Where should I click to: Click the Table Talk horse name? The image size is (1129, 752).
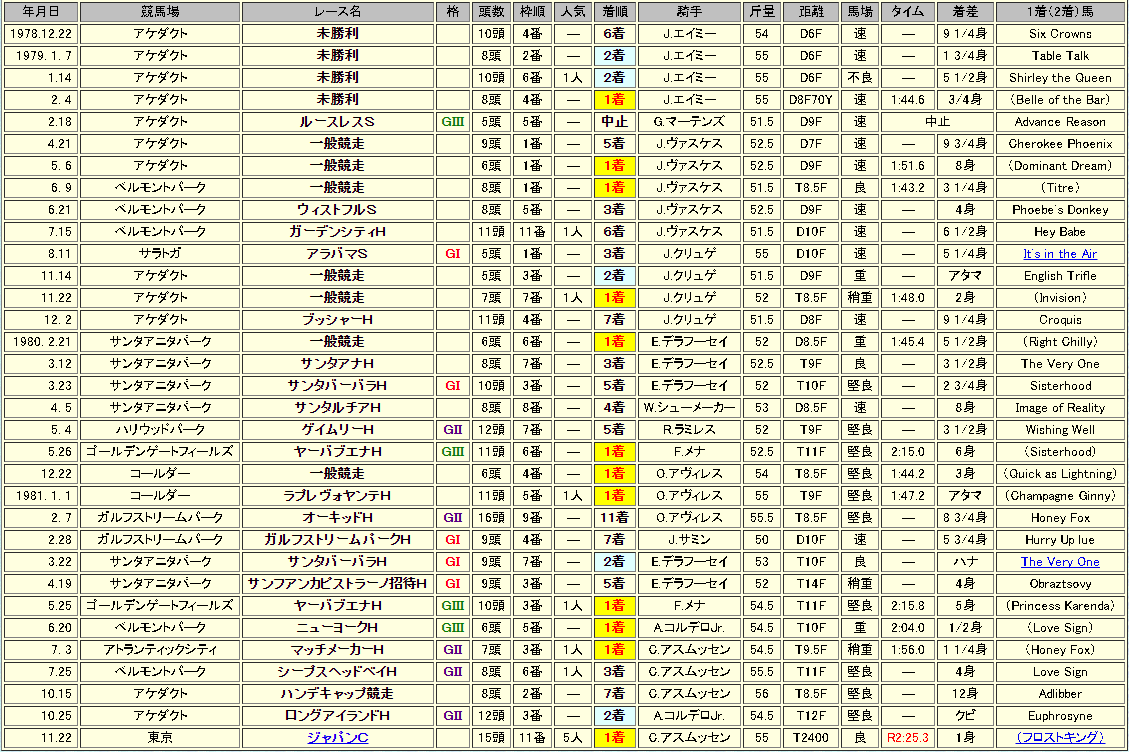pos(1060,55)
